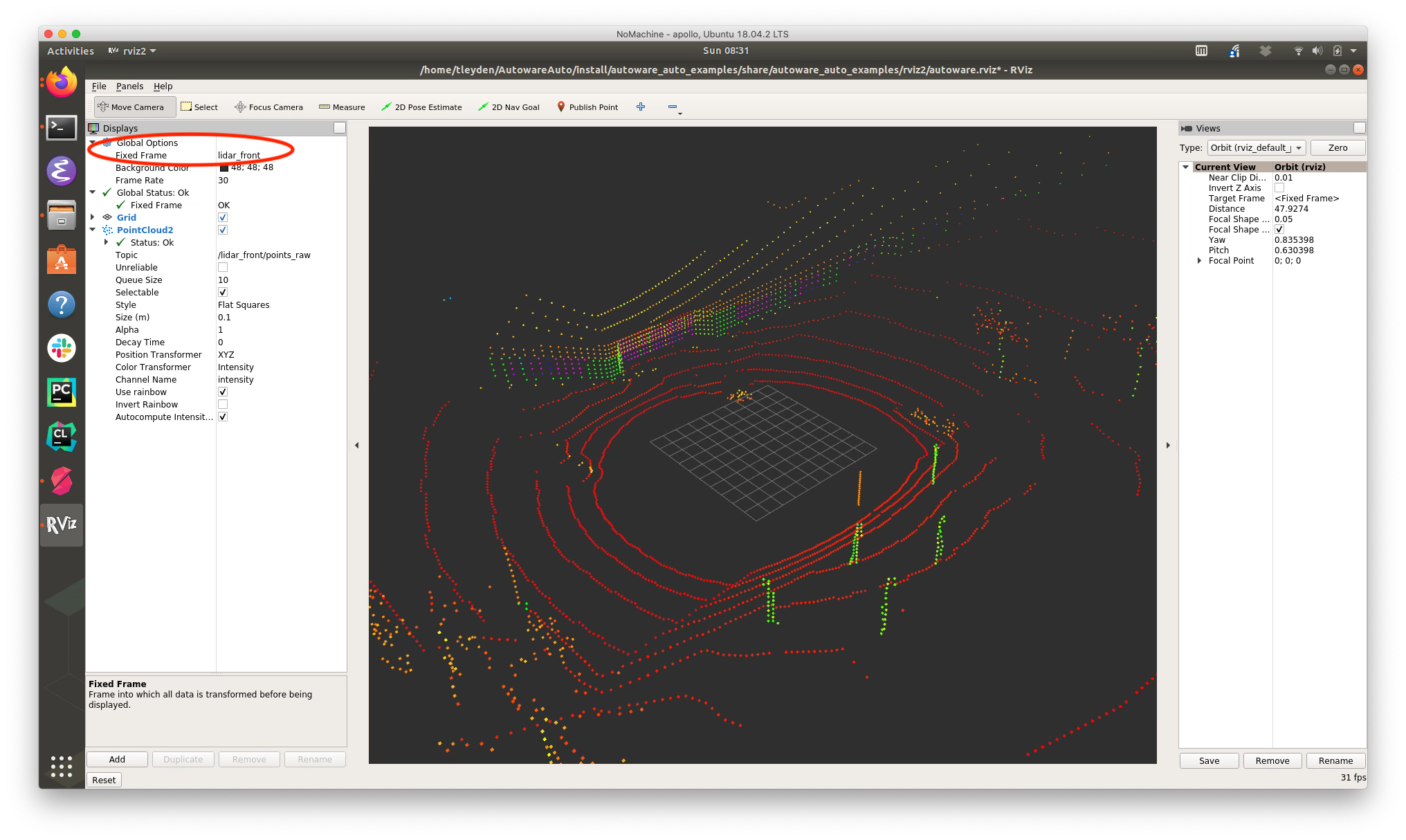Click the sound volume icon in top bar
Image resolution: width=1406 pixels, height=840 pixels.
pyautogui.click(x=1317, y=51)
